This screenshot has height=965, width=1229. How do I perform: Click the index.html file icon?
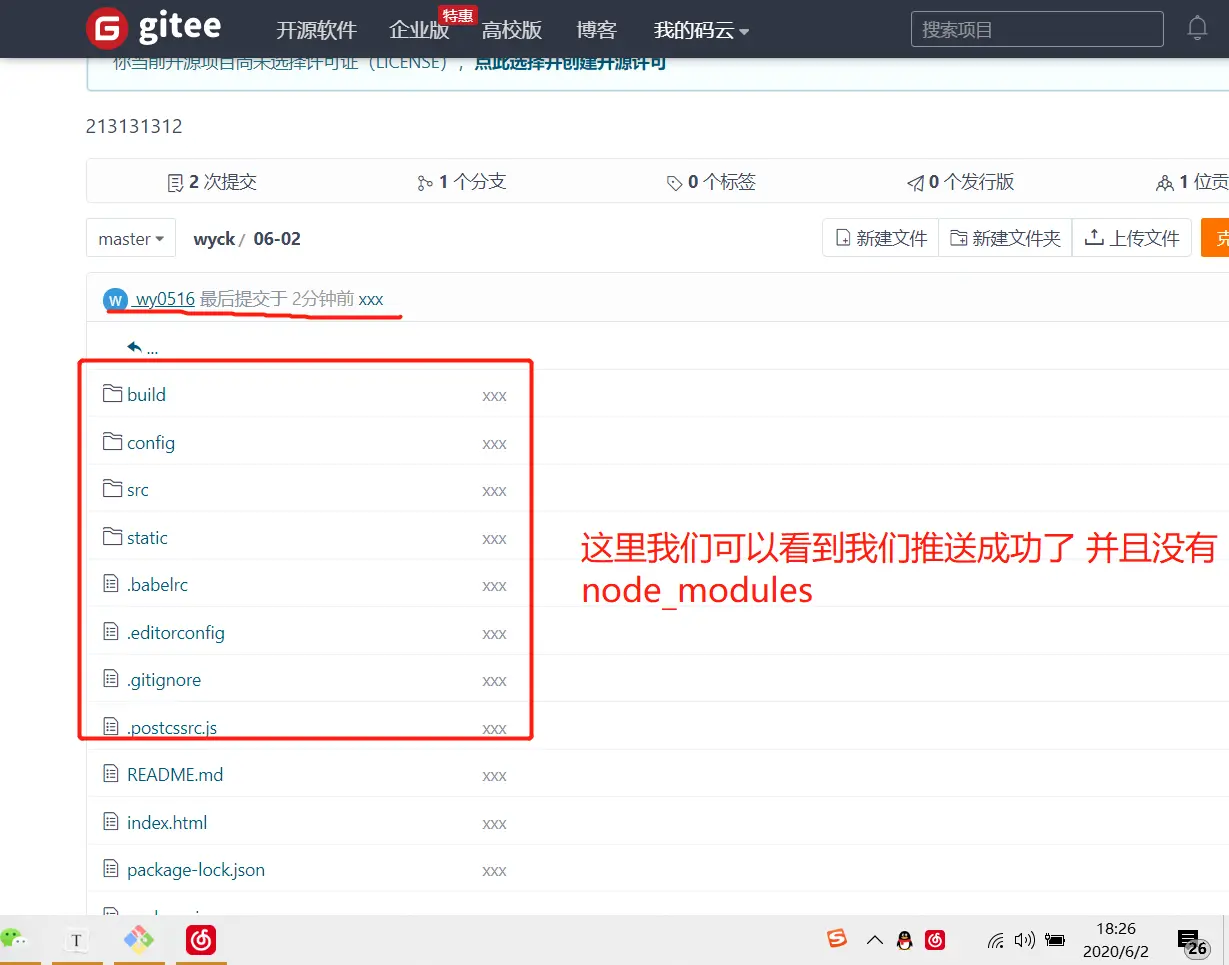point(111,822)
